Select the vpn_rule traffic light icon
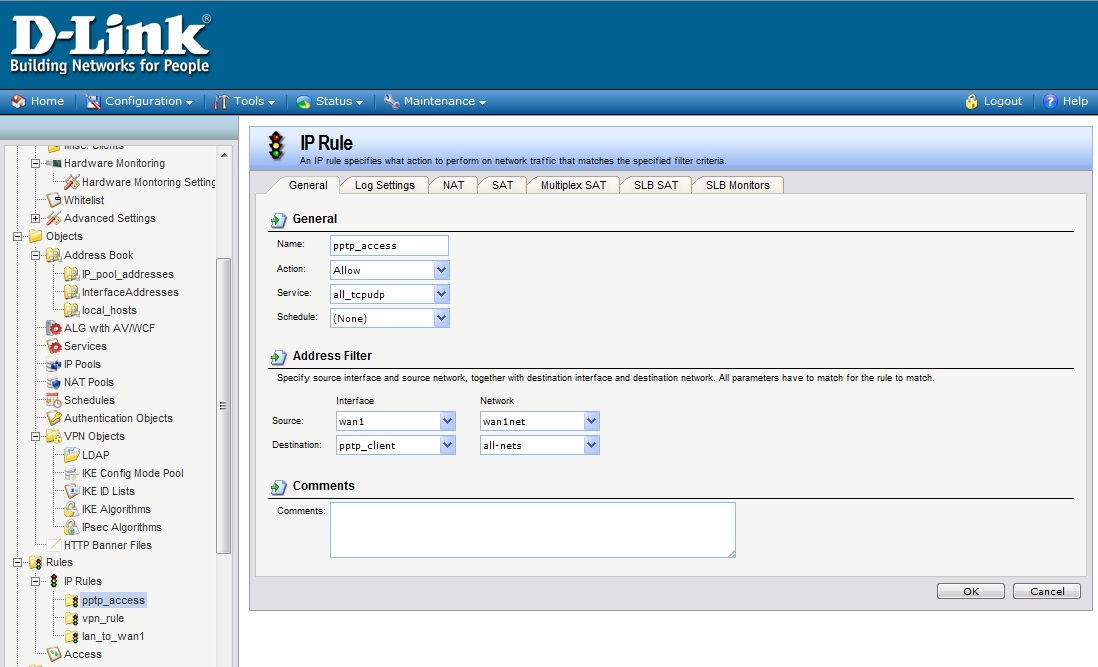 click(72, 618)
